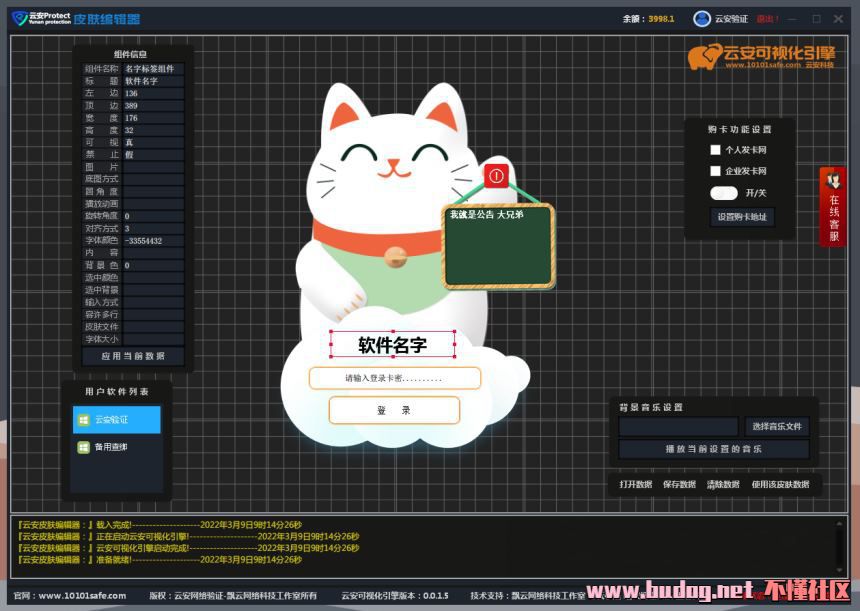
Task: Select 云安验证 in the user software list
Action: 117,420
